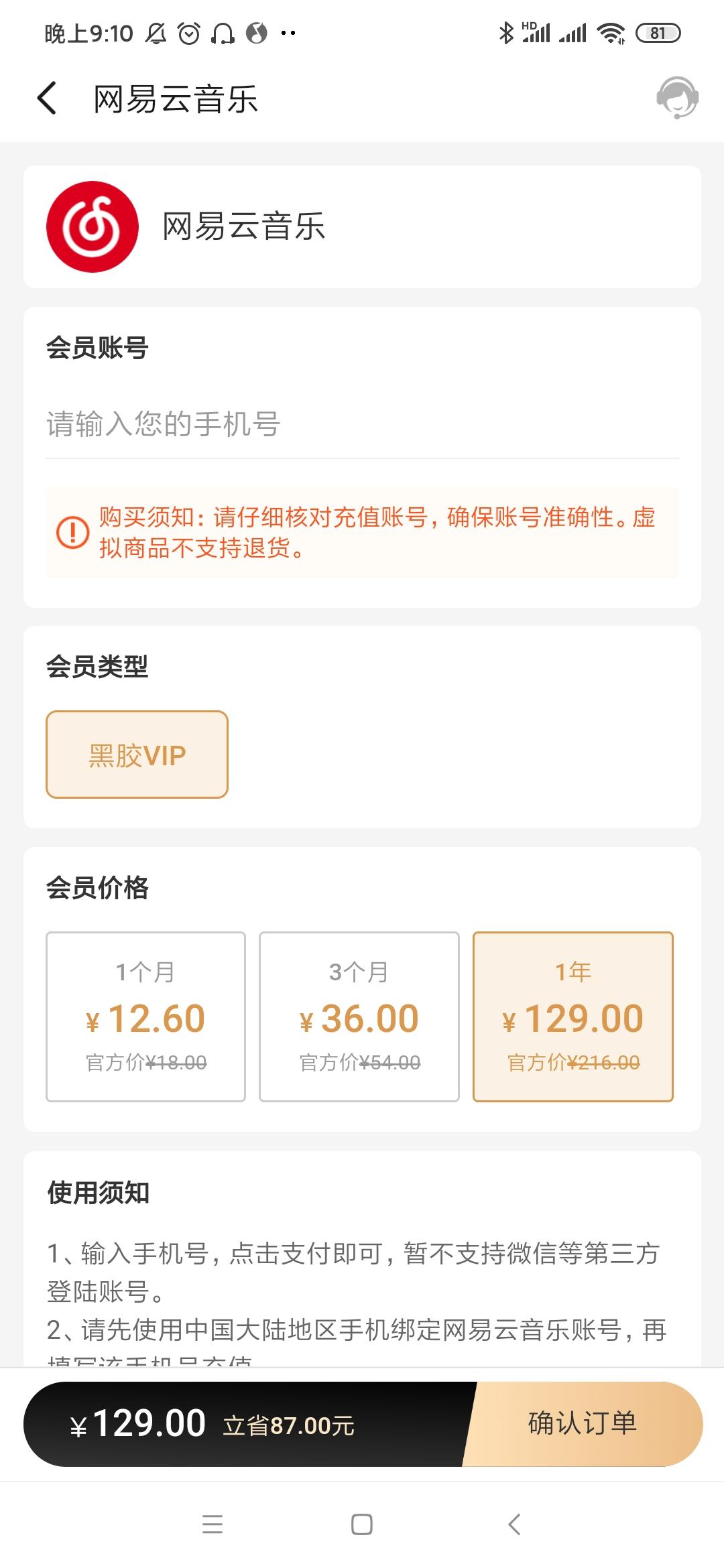Tap 确认订单 to confirm order
The width and height of the screenshot is (724, 1568).
(x=582, y=1424)
